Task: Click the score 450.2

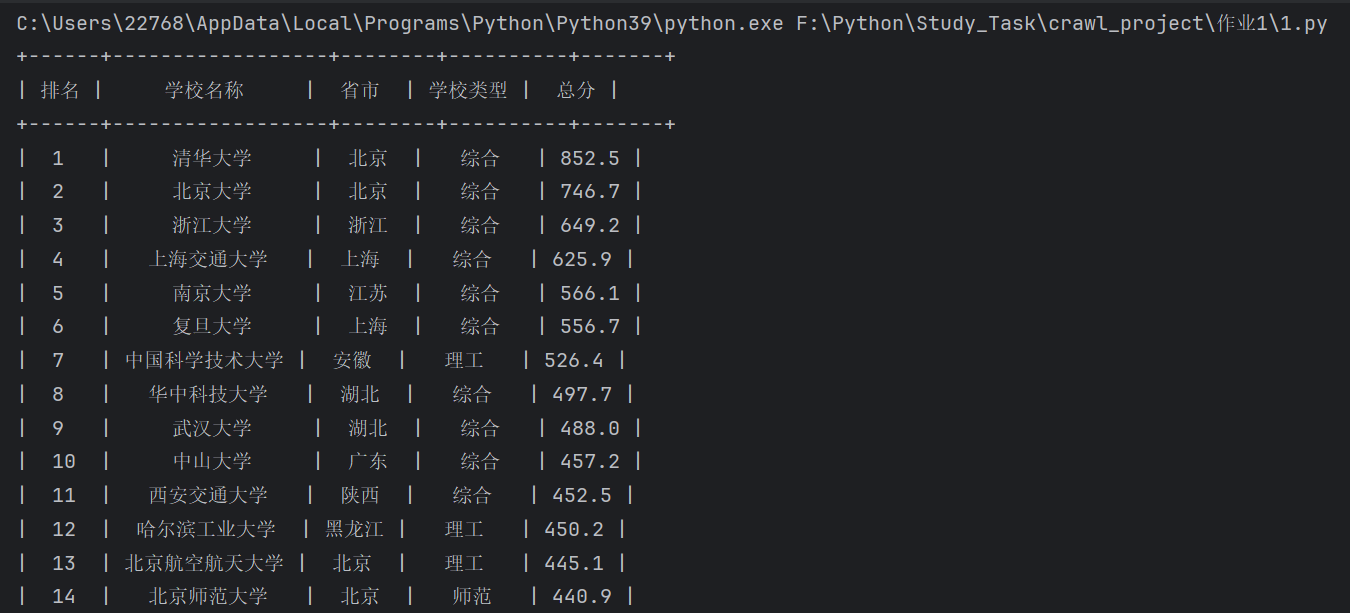Action: pyautogui.click(x=574, y=529)
